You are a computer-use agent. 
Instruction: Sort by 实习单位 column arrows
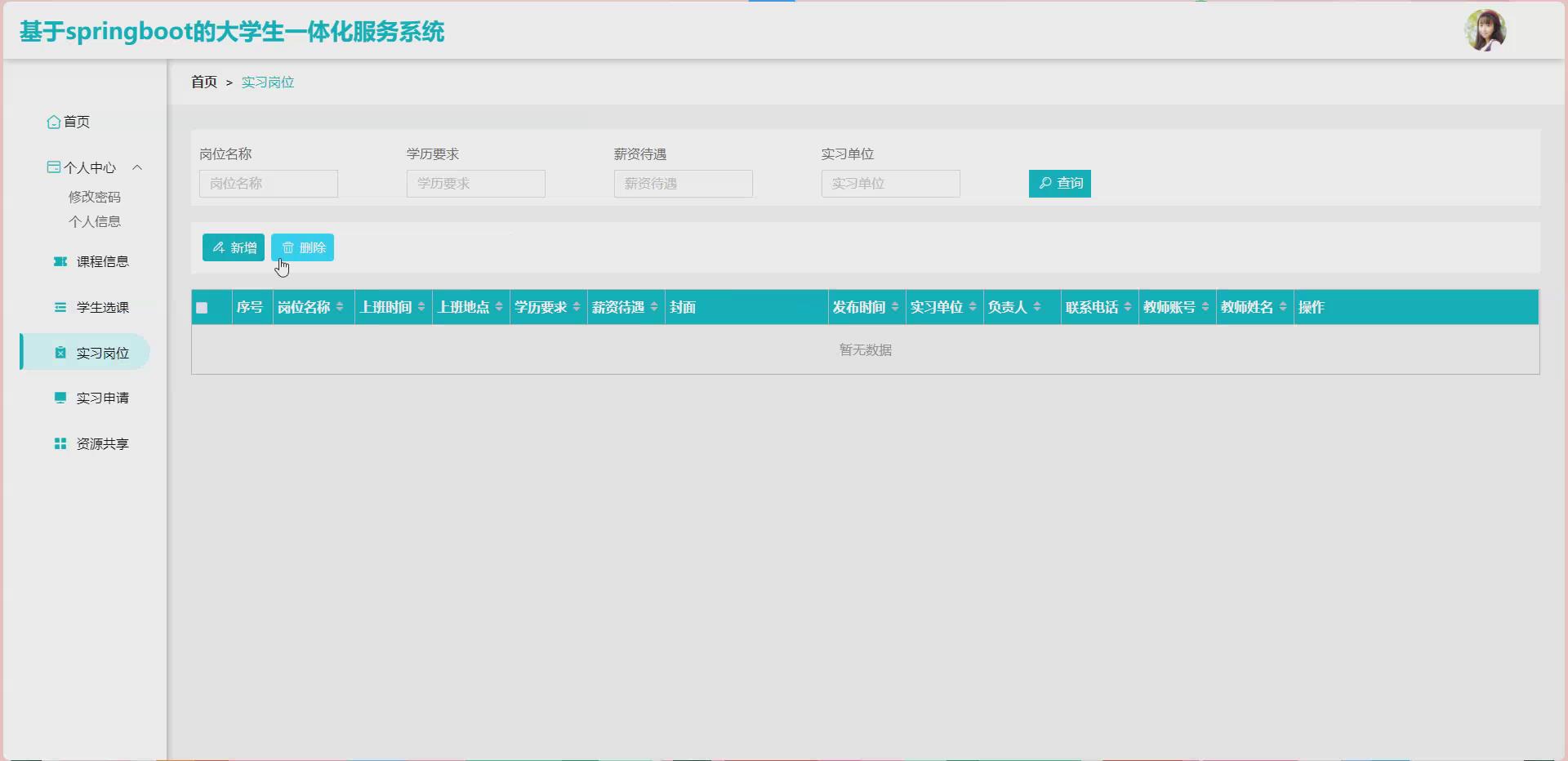(973, 307)
